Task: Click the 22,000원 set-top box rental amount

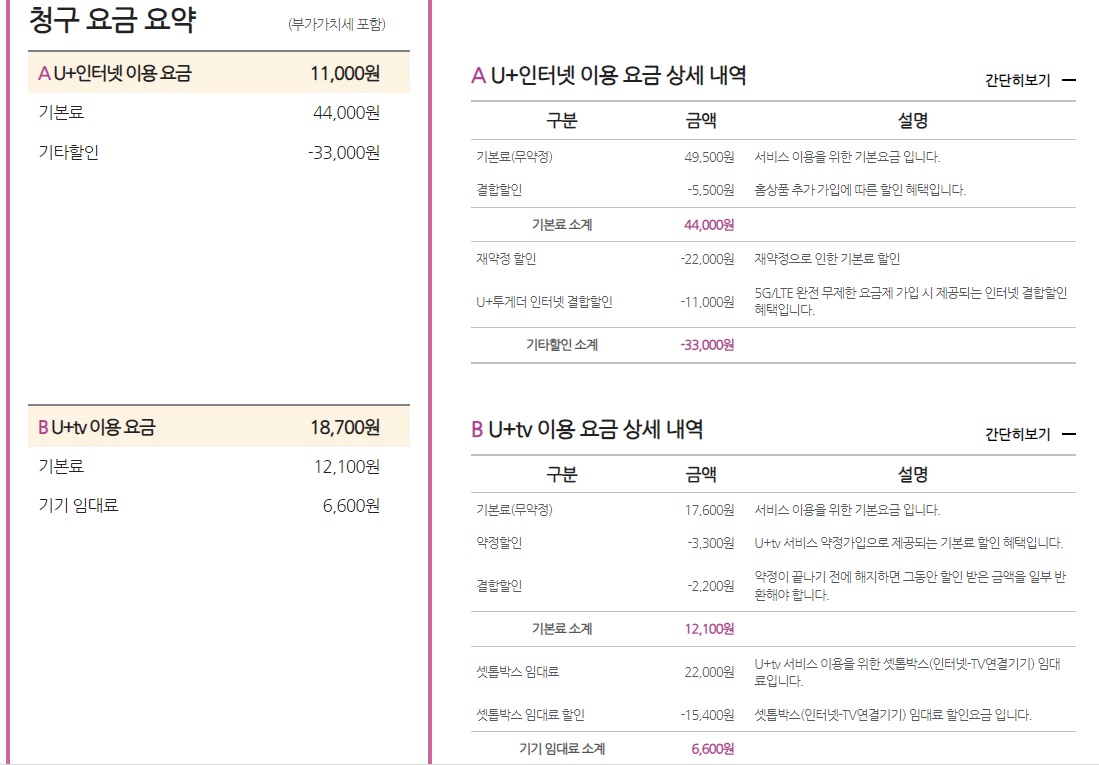Action: [x=709, y=672]
